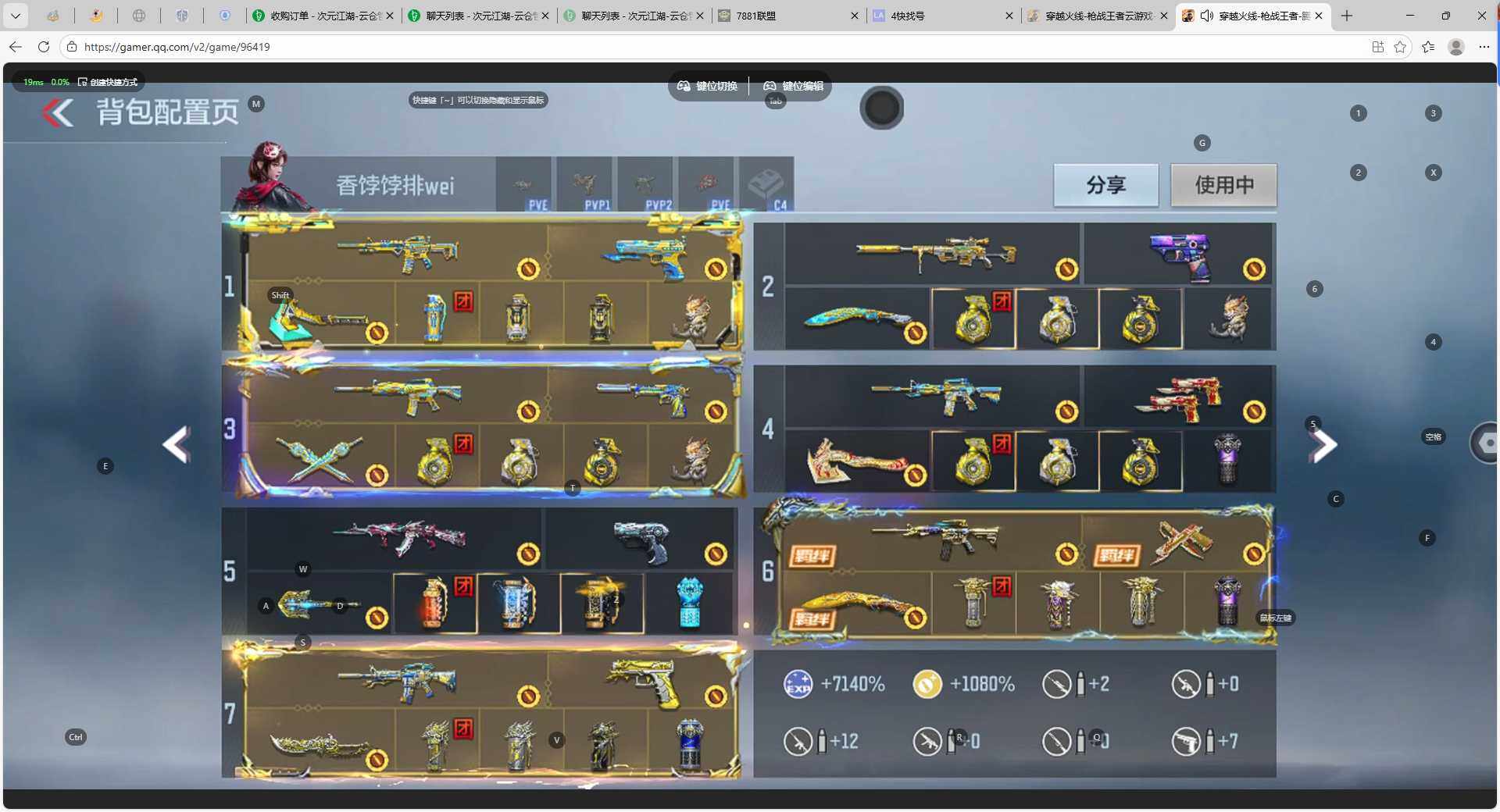Show next backpack page with right arrow

click(1324, 445)
